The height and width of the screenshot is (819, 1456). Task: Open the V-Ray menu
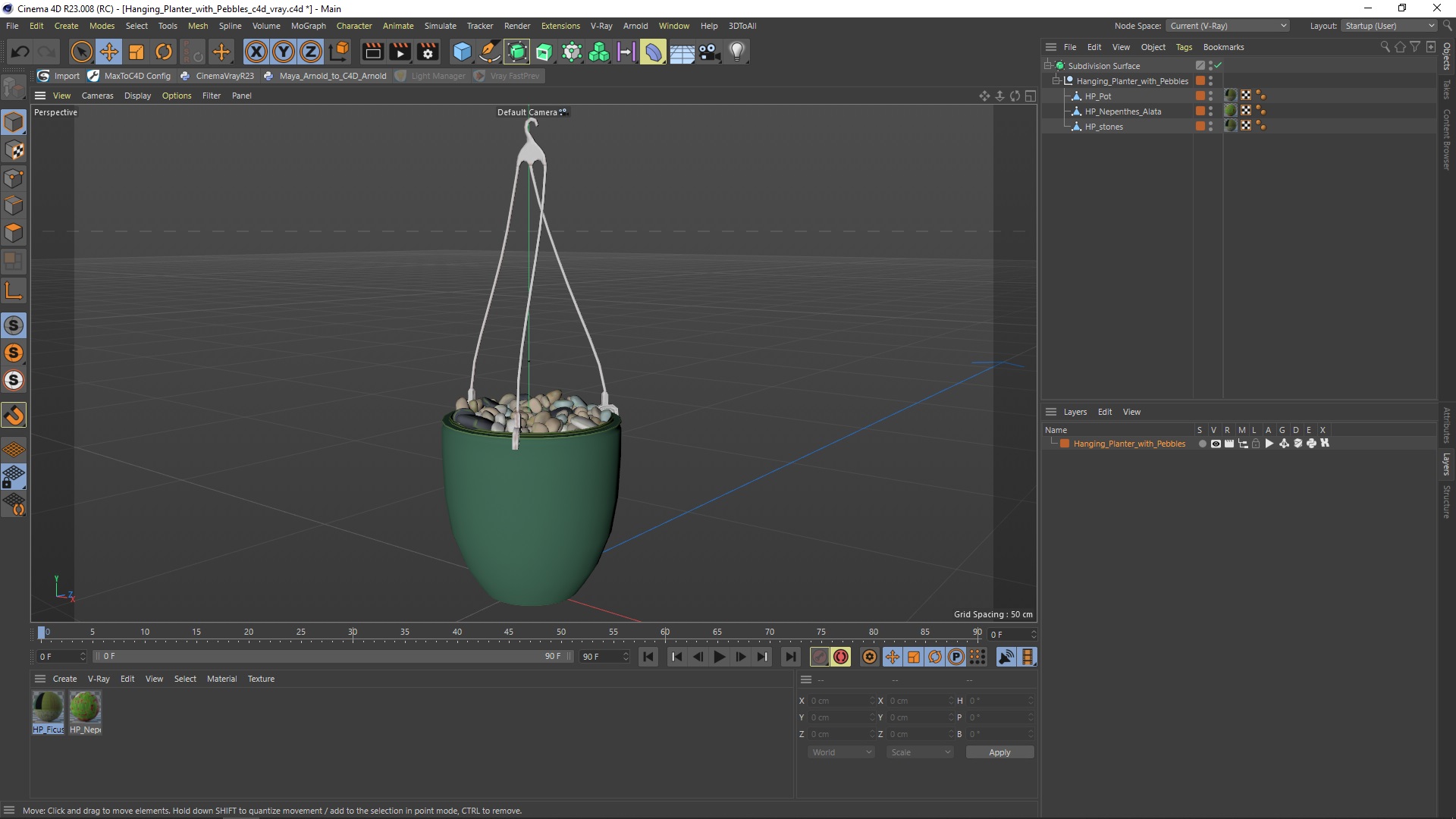pyautogui.click(x=601, y=26)
